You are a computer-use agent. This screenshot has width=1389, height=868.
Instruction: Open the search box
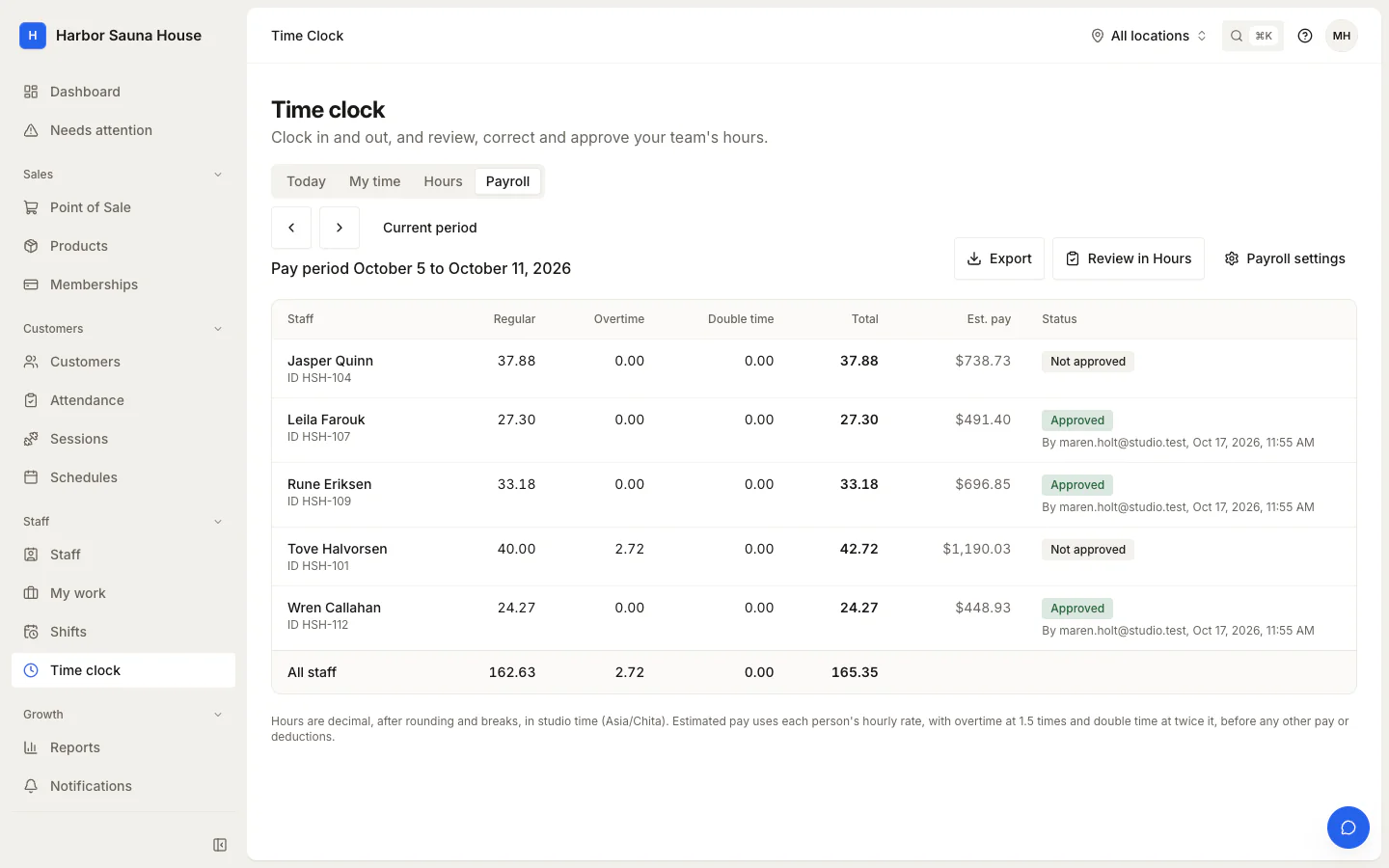(x=1252, y=36)
